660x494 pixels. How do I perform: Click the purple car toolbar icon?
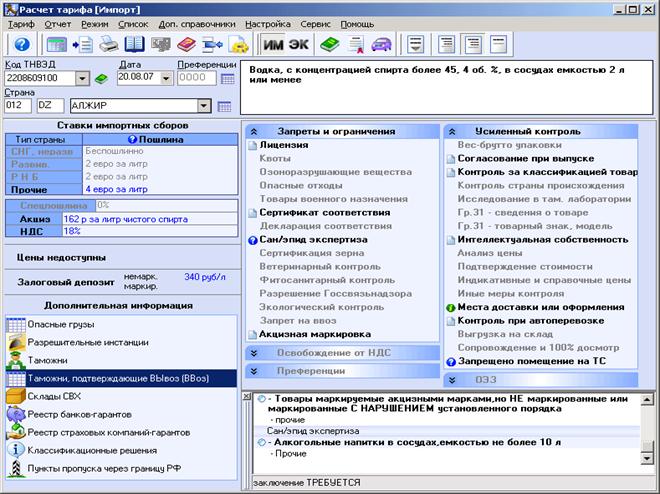pyautogui.click(x=381, y=44)
